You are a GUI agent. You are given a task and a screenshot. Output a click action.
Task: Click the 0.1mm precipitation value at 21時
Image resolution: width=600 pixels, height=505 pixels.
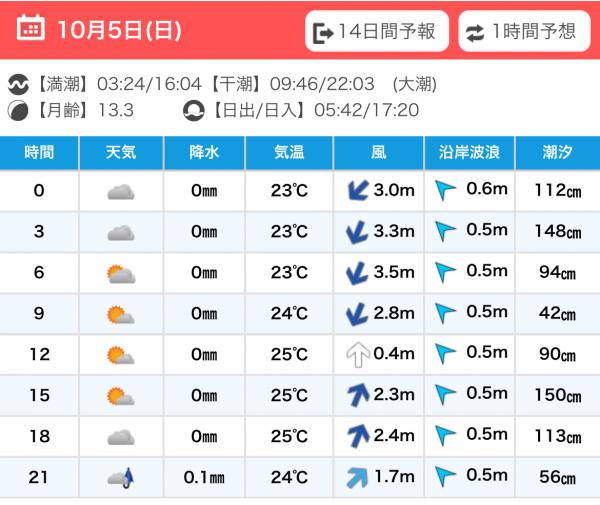(204, 477)
